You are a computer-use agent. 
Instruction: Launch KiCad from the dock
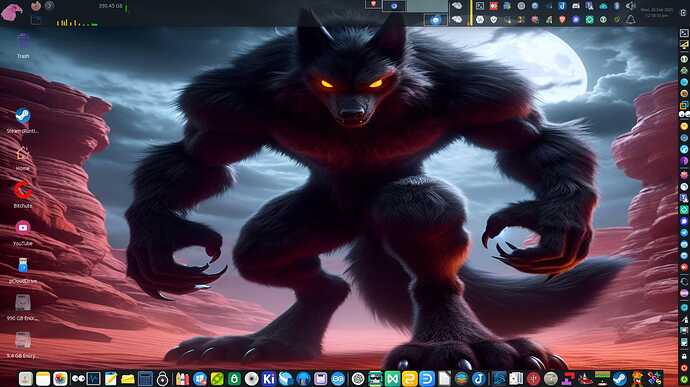coord(268,378)
